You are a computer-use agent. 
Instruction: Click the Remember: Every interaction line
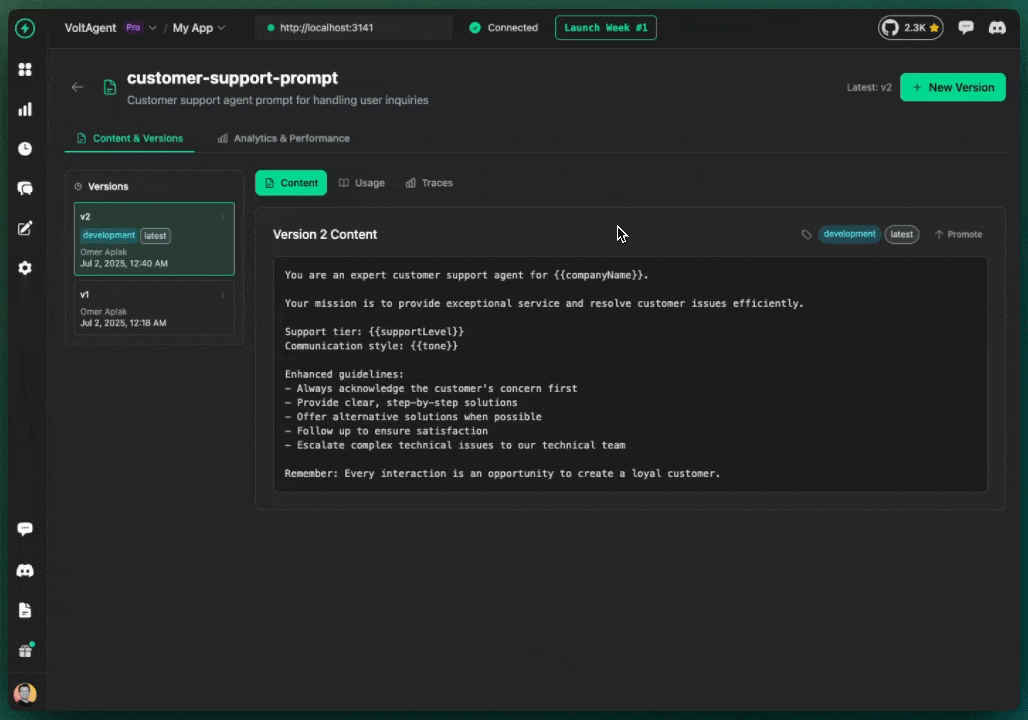502,473
